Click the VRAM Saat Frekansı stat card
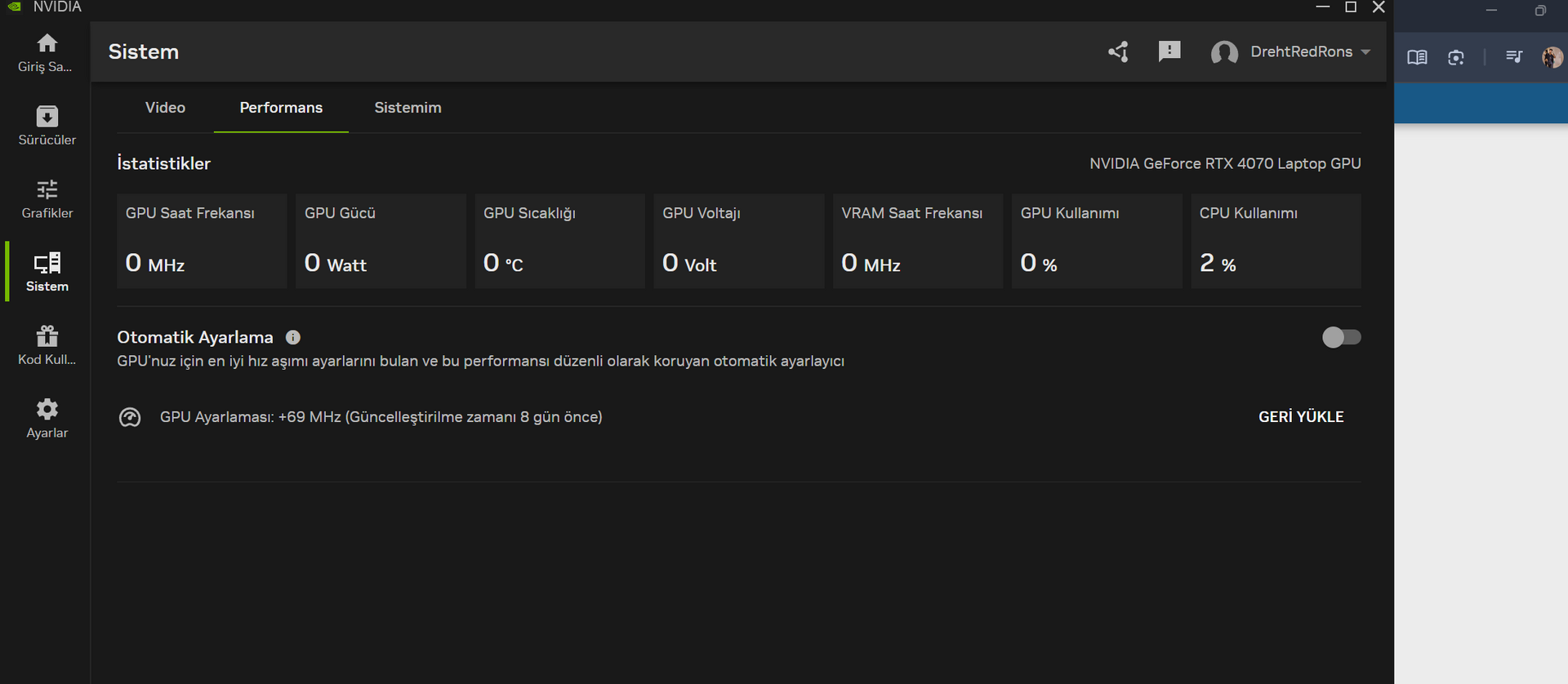Screen dimensions: 1568x684 click(918, 241)
